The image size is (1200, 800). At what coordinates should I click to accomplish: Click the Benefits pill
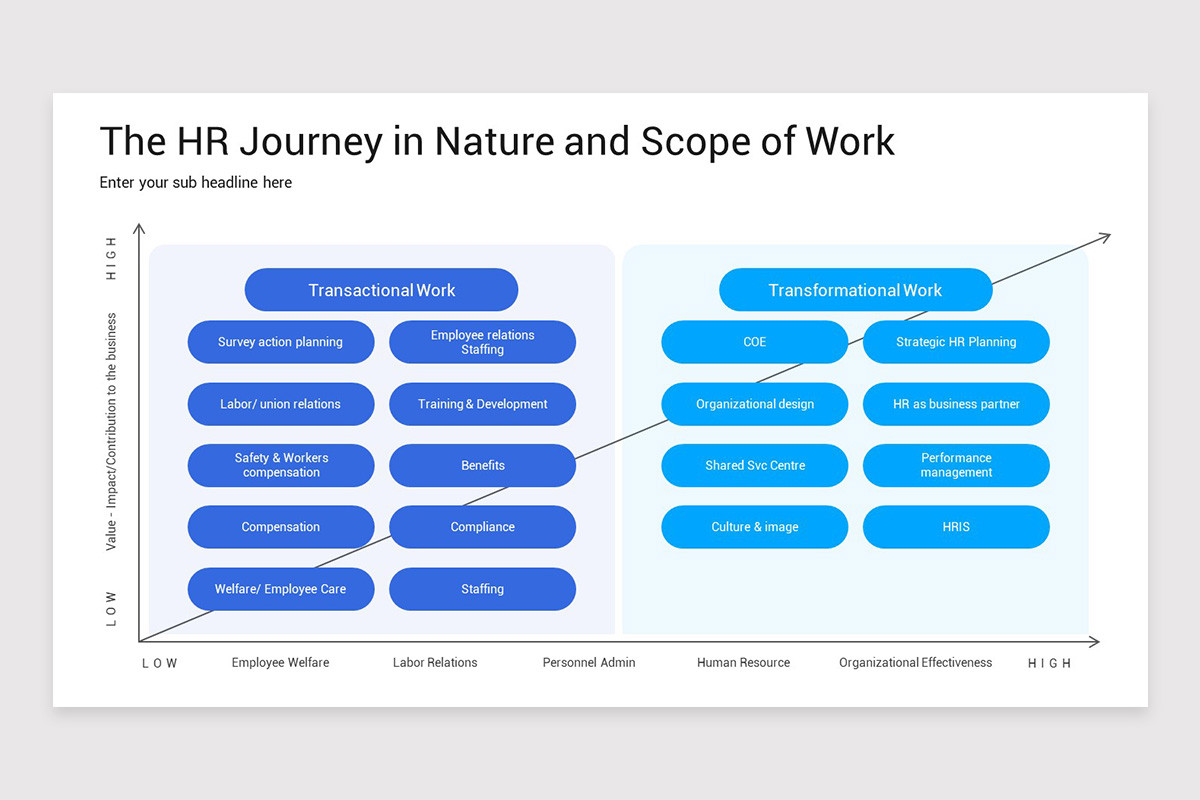[x=482, y=465]
